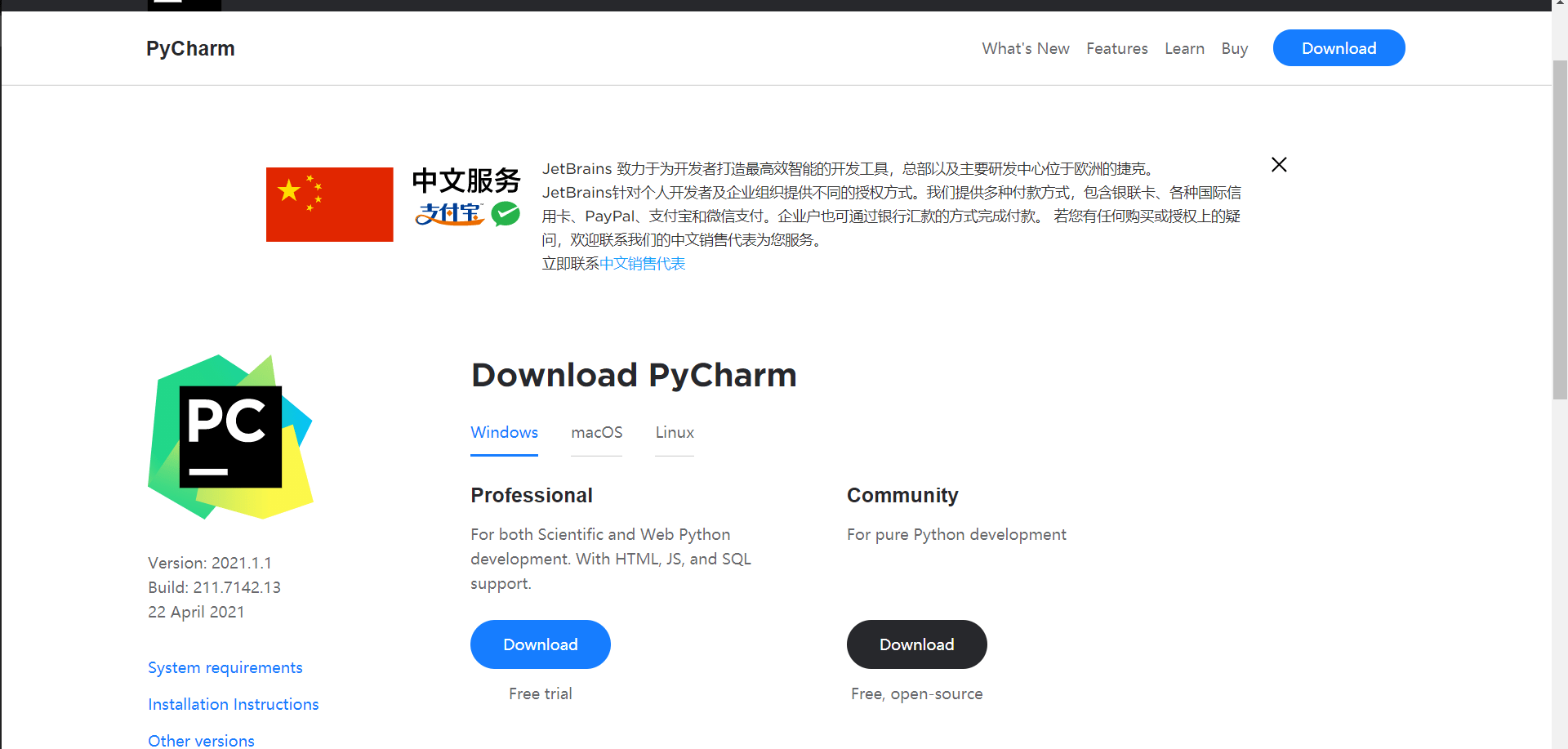Click the China flag image

point(329,204)
